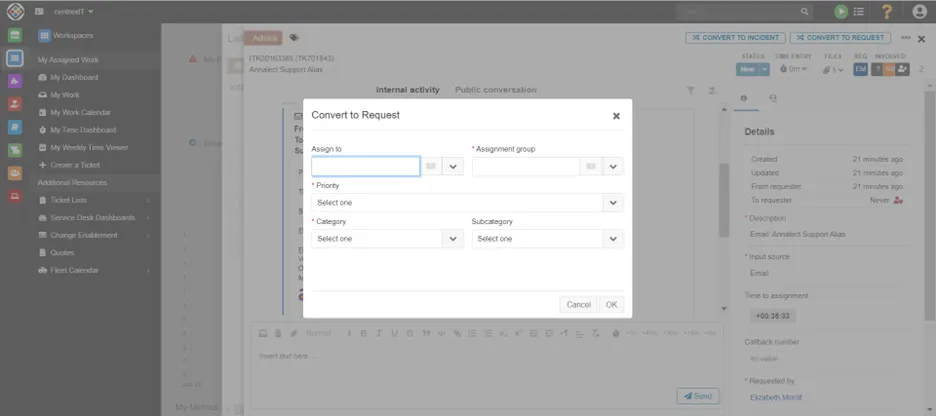Screen dimensions: 936x416
Task: Open the centrexIT account dropdown
Action: tap(73, 11)
